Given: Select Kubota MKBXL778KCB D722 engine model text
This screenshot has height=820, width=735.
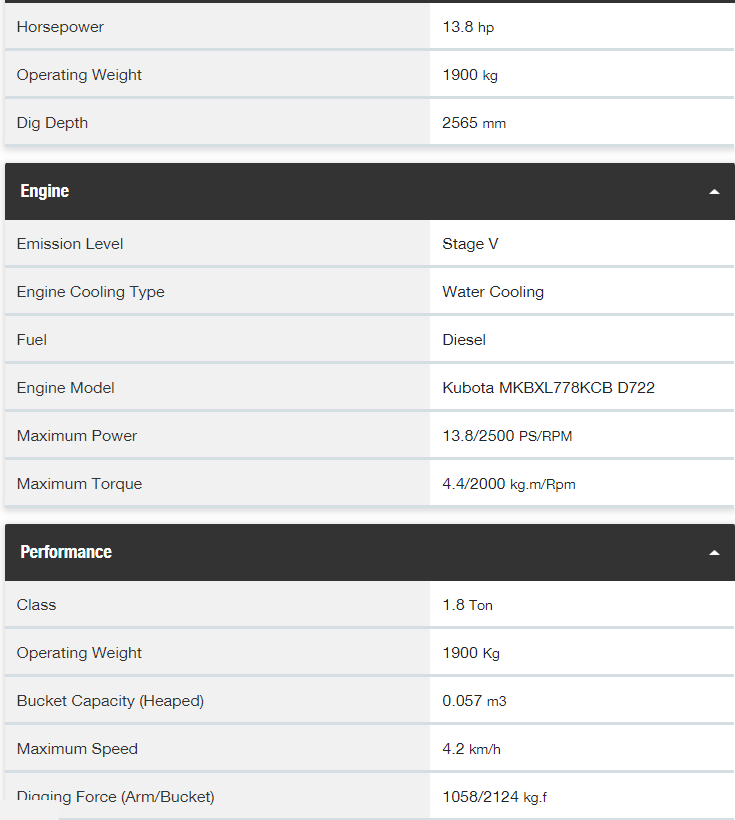Looking at the screenshot, I should click(549, 388).
